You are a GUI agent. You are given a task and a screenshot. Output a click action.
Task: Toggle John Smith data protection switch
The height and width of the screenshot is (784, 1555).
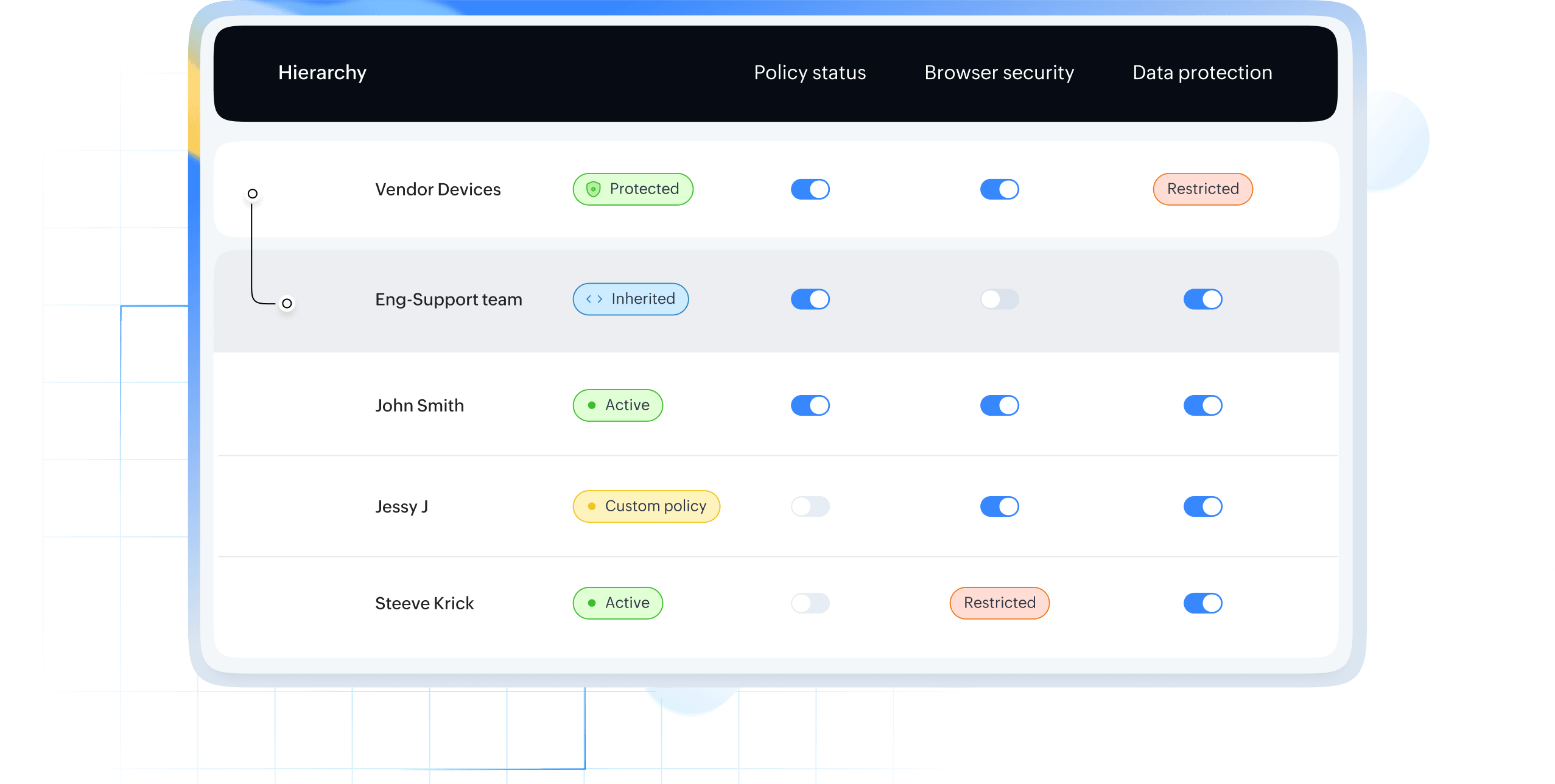[1202, 405]
